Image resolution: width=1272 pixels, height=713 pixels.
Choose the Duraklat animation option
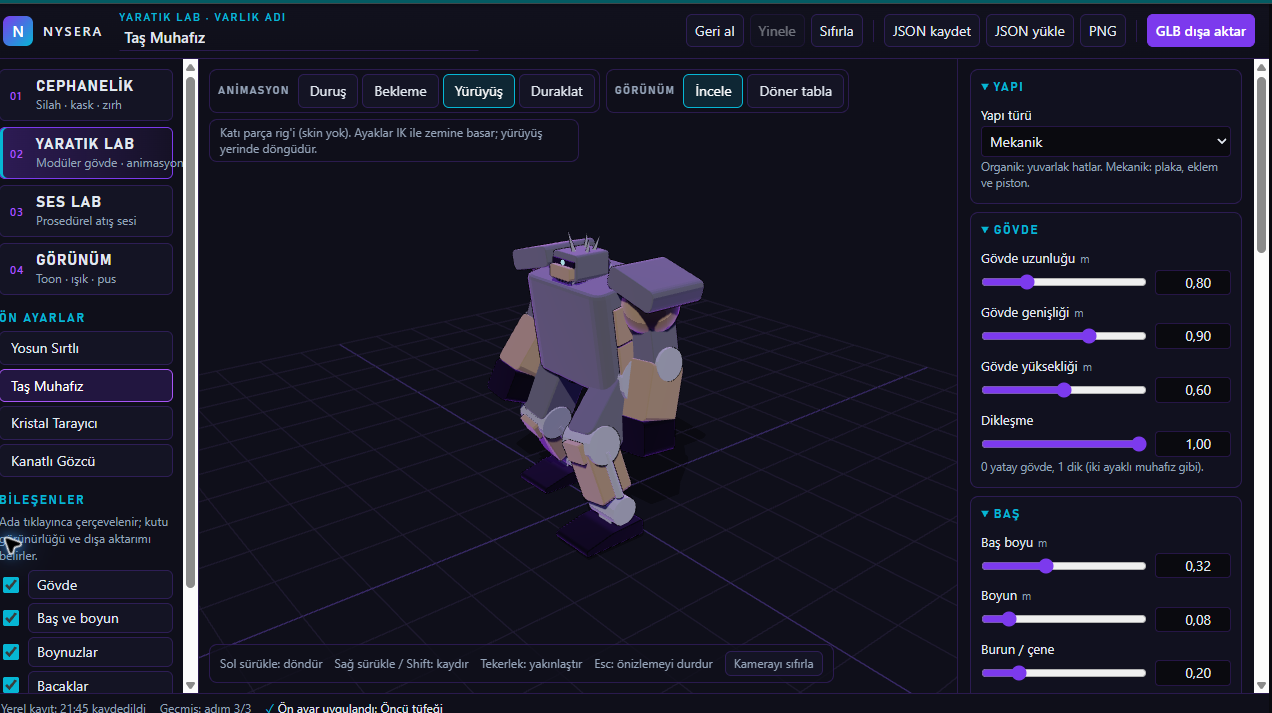point(556,91)
